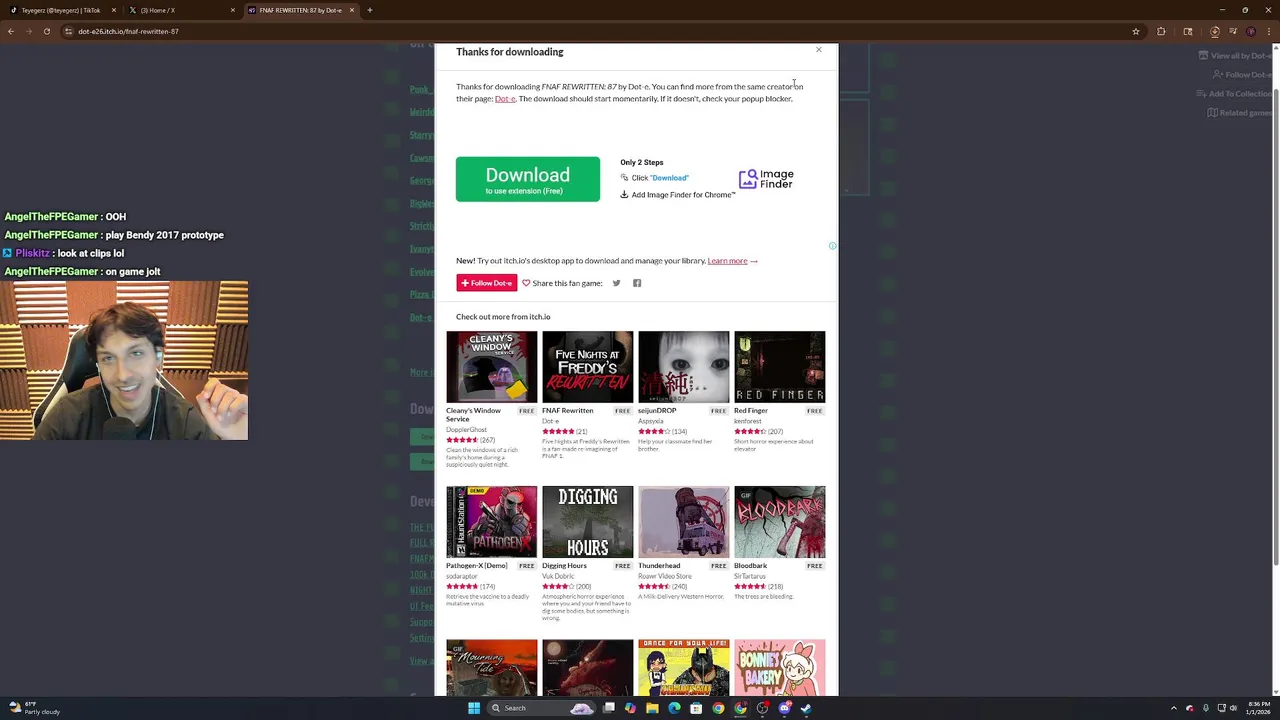Click the Thunderhead title link
This screenshot has width=1280, height=720.
[x=659, y=566]
